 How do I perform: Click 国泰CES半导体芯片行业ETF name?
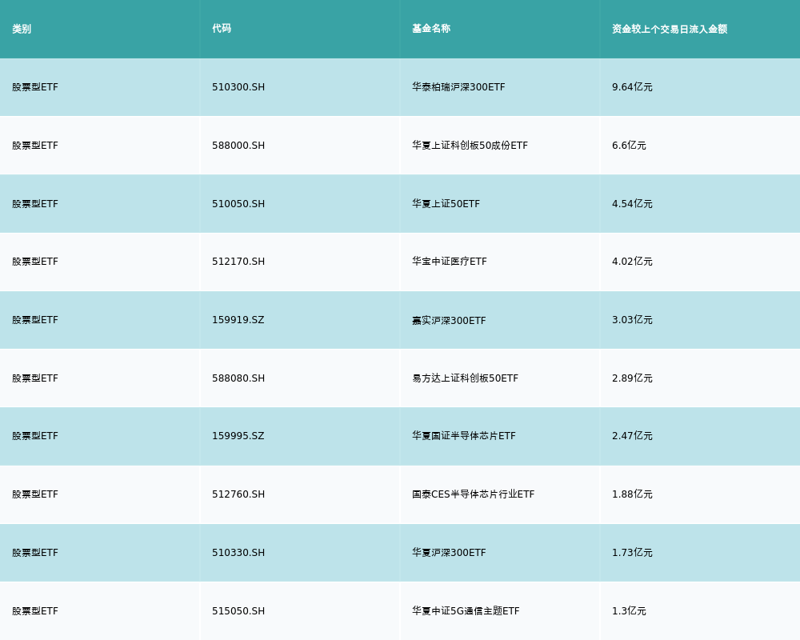(473, 494)
